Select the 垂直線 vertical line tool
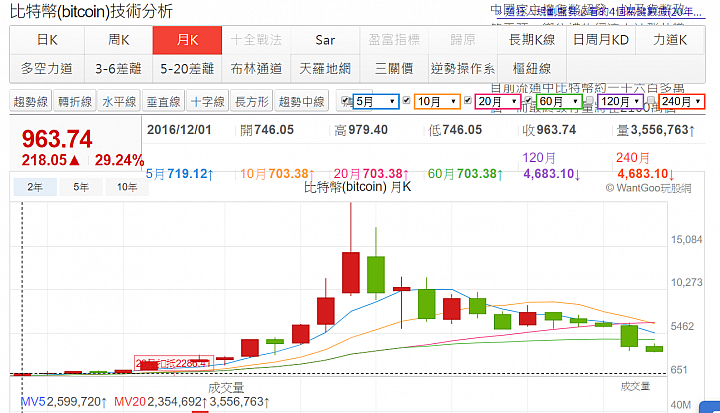The height and width of the screenshot is (413, 720). [x=164, y=102]
